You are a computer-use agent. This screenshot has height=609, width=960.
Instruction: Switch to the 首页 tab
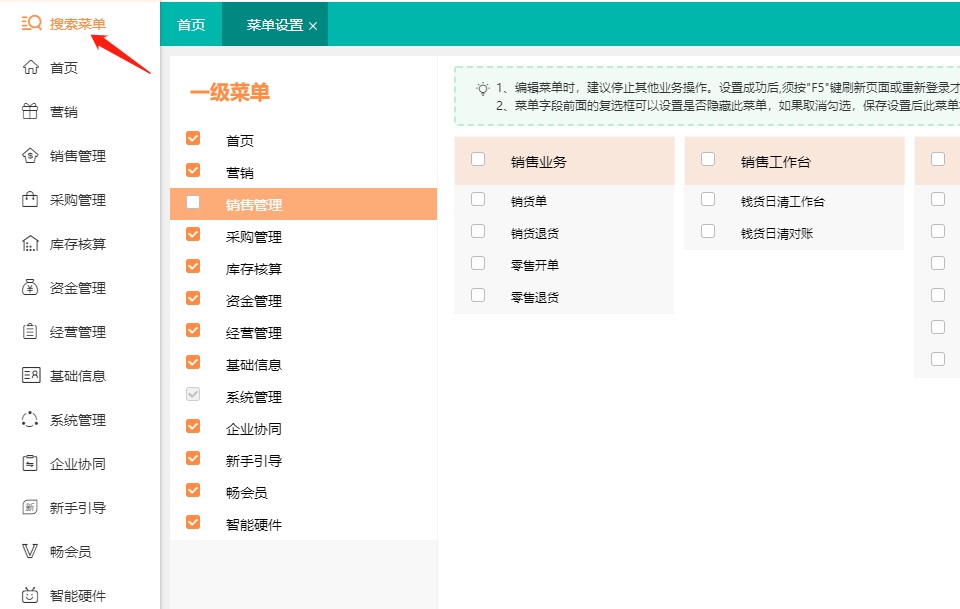pyautogui.click(x=191, y=25)
